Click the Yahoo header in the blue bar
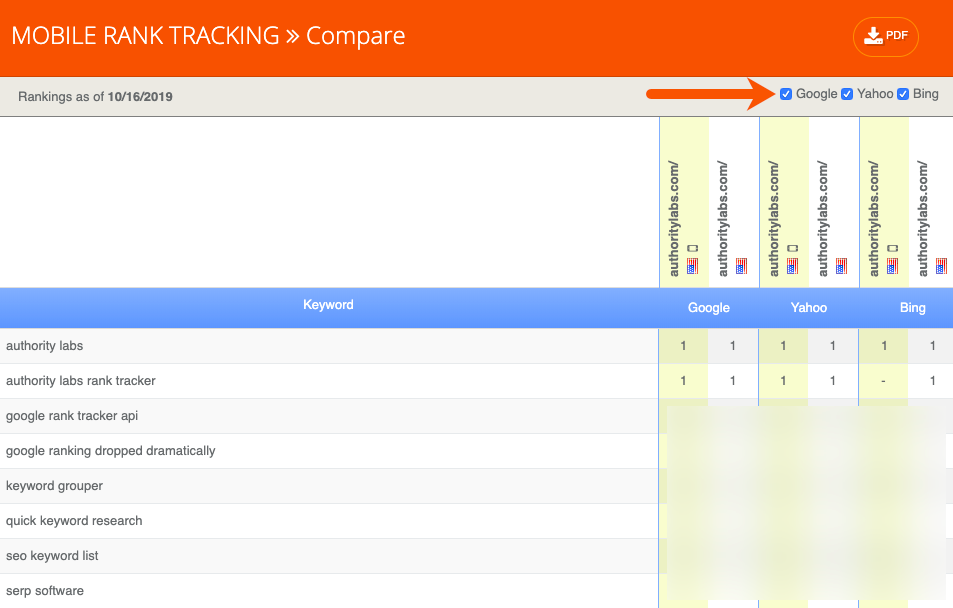Viewport: 953px width, 608px height. point(808,308)
